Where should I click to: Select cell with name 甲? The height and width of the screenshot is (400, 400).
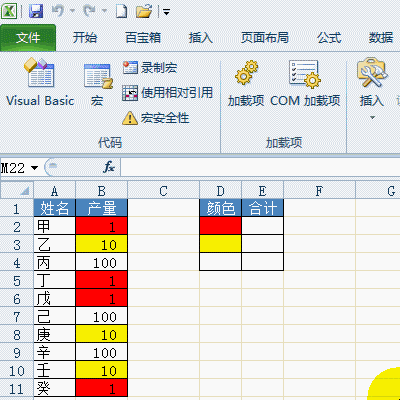click(x=55, y=227)
